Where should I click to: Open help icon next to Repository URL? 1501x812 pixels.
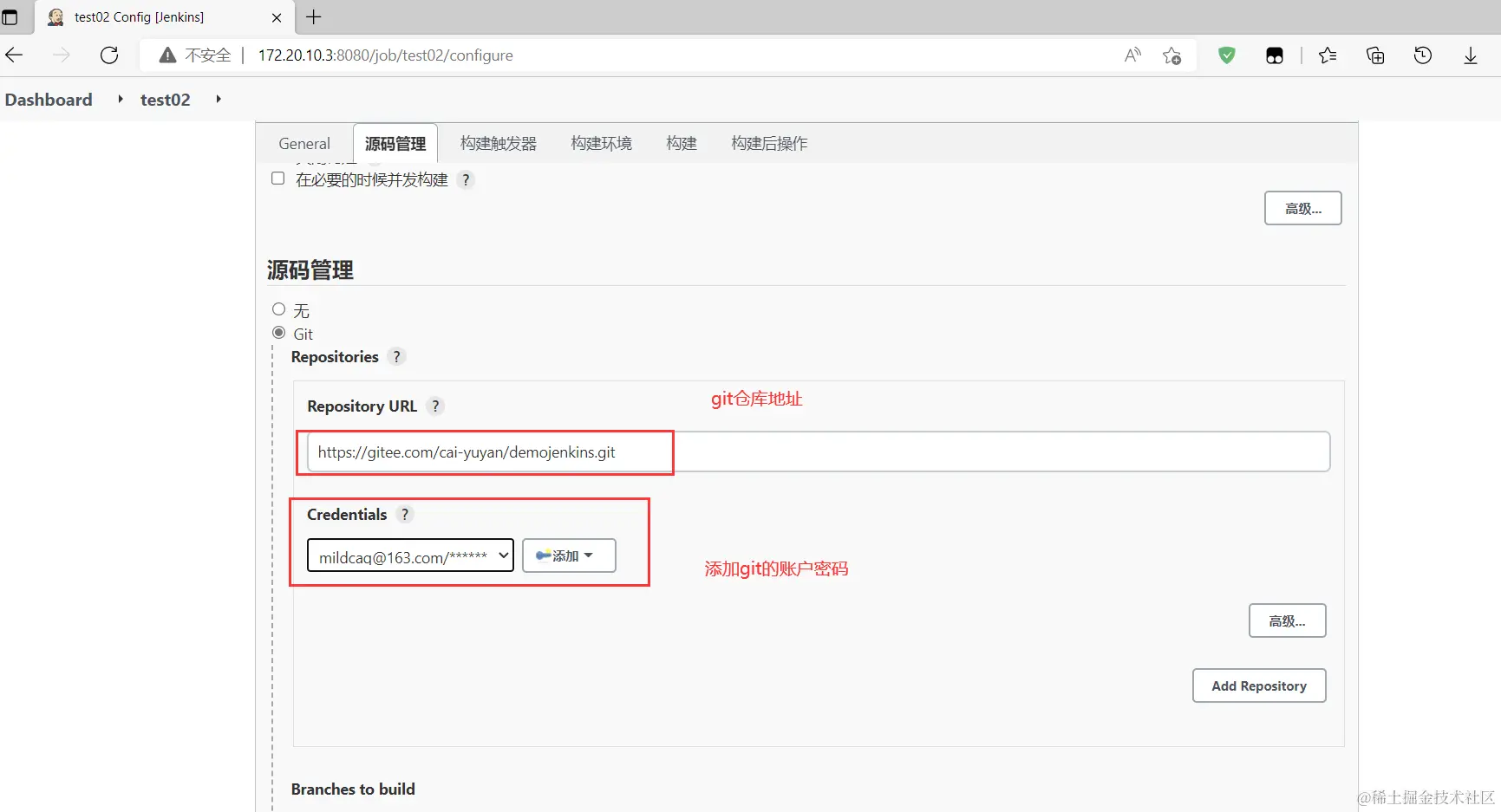click(435, 406)
